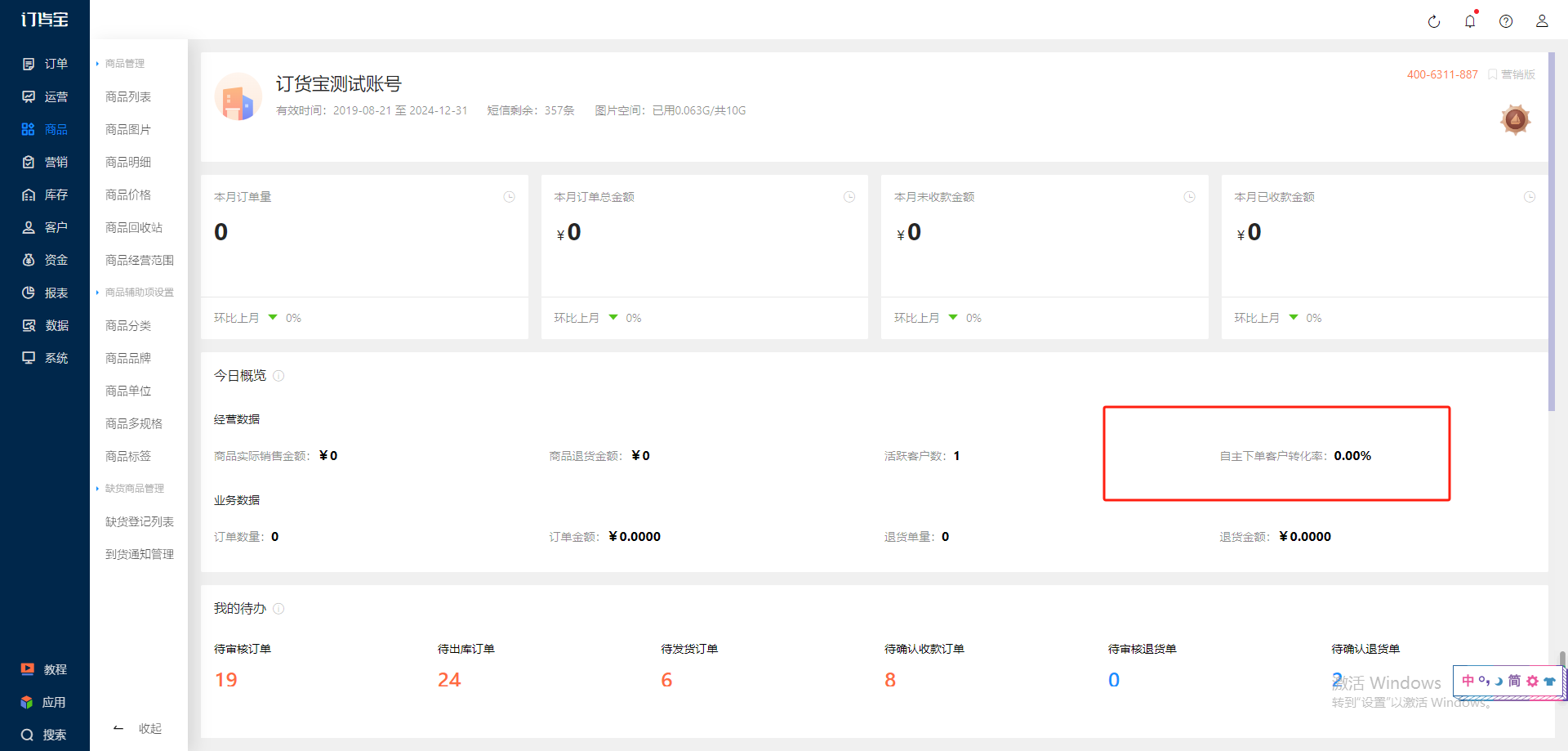Open 商品单位 in the submenu
The height and width of the screenshot is (751, 1568).
pos(128,391)
